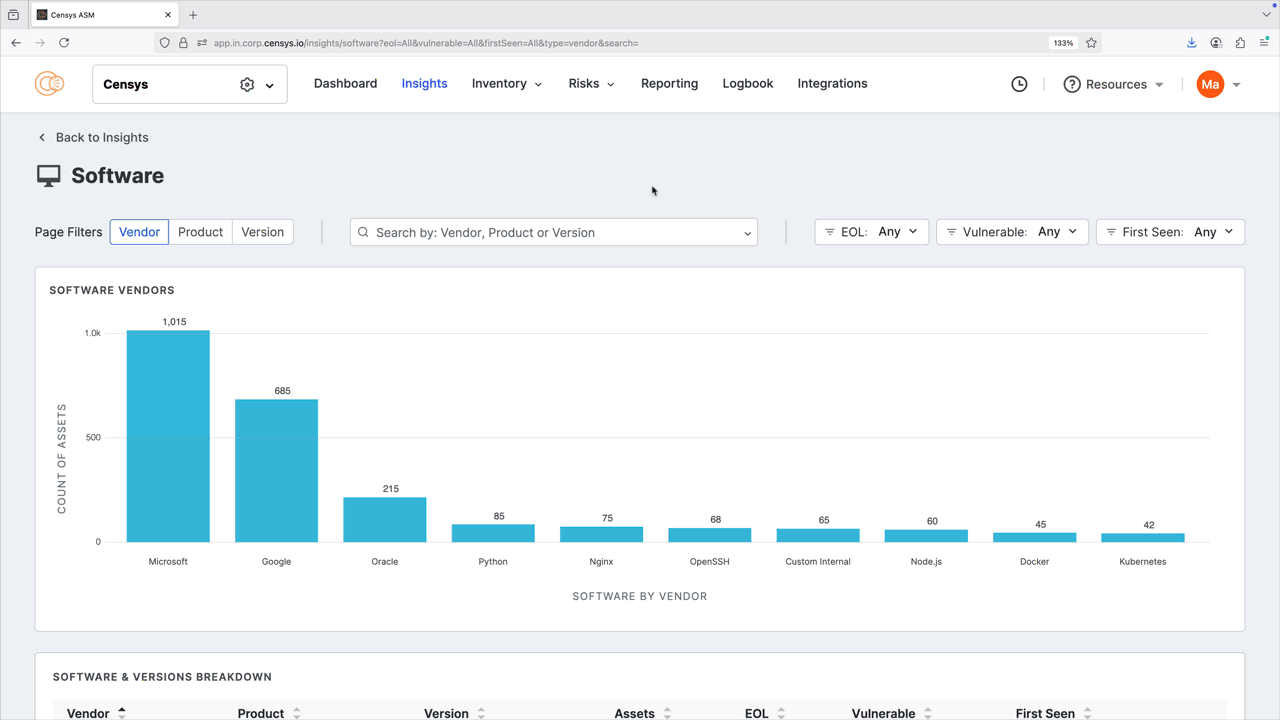Open browser downloads icon
This screenshot has width=1280, height=720.
point(1192,43)
